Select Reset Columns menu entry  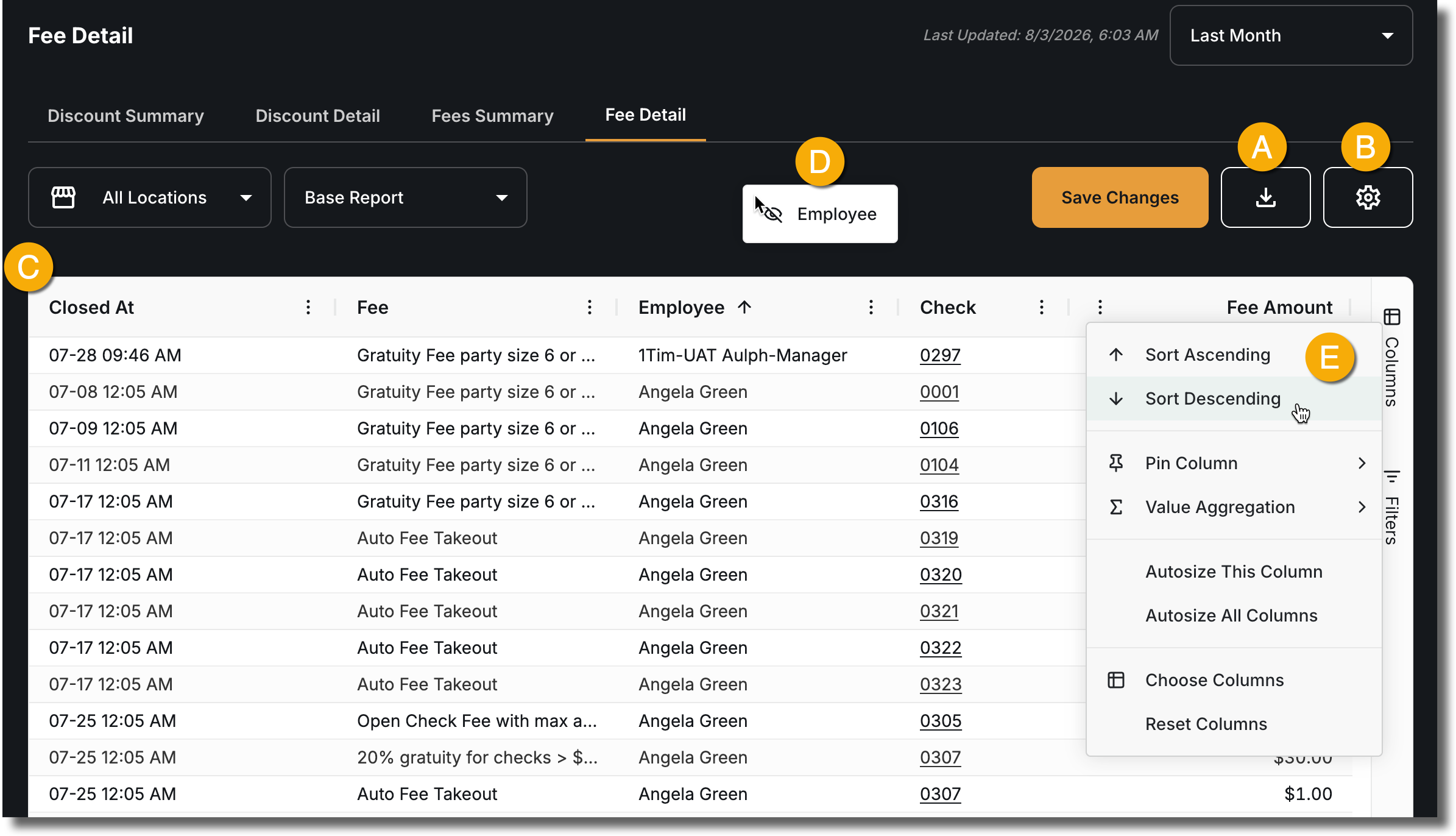click(x=1234, y=724)
